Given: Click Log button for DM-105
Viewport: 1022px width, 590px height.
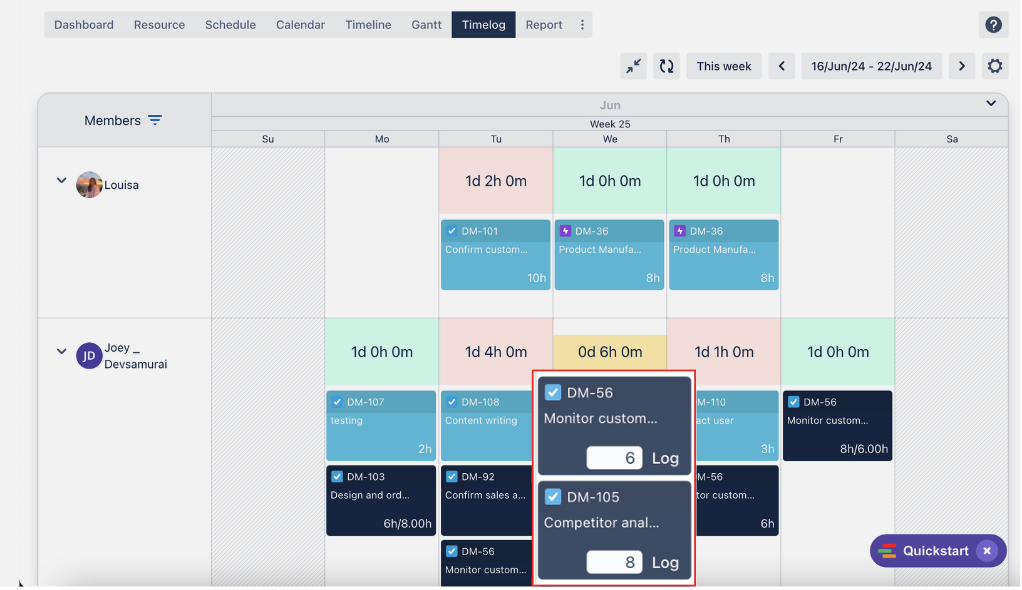Looking at the screenshot, I should pos(665,562).
